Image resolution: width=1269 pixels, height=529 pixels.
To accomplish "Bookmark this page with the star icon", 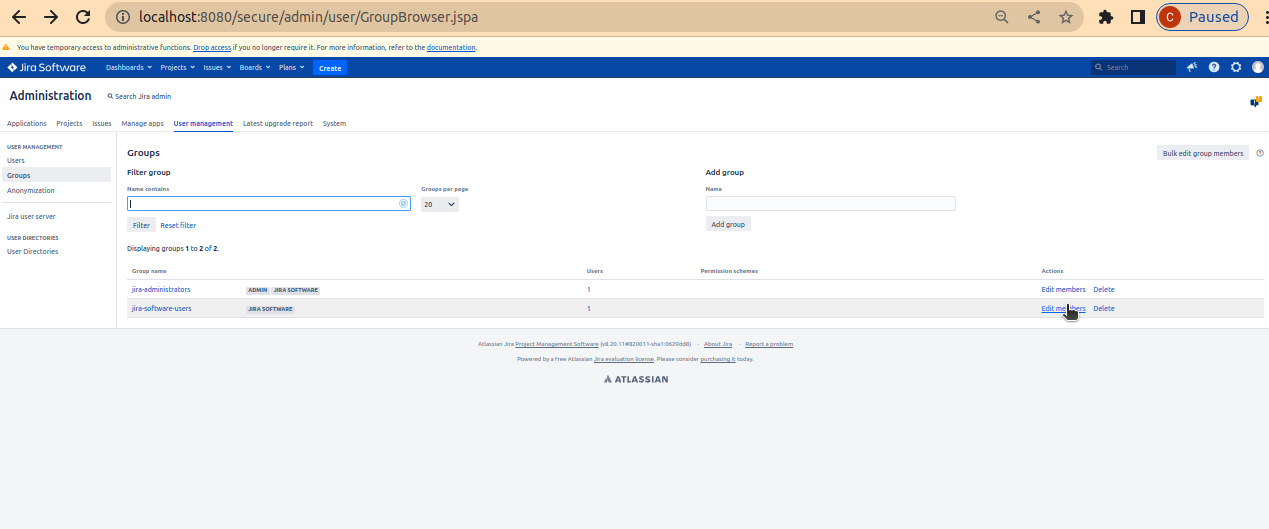I will click(x=1066, y=17).
